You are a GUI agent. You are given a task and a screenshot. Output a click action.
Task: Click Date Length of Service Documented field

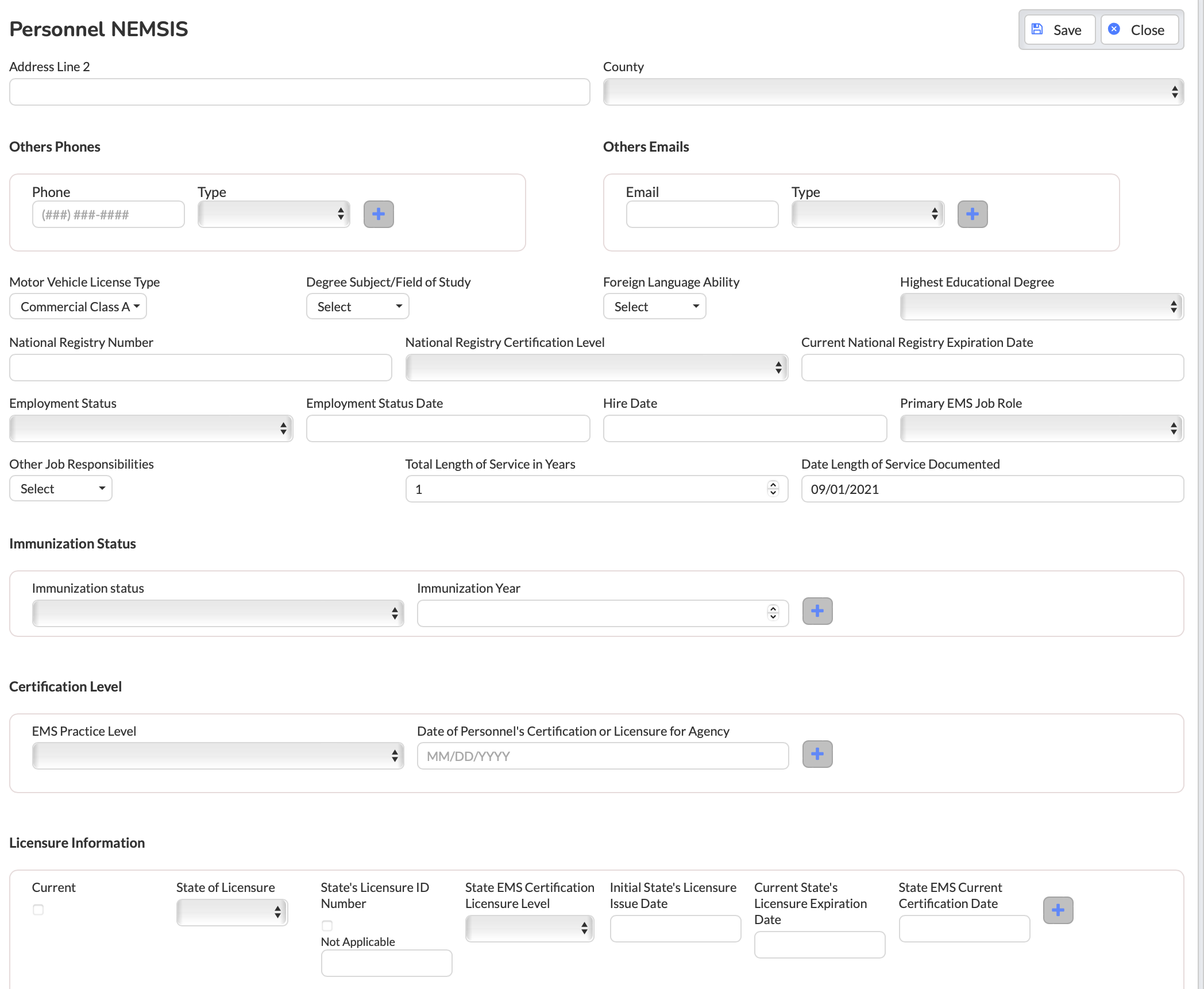pos(993,489)
